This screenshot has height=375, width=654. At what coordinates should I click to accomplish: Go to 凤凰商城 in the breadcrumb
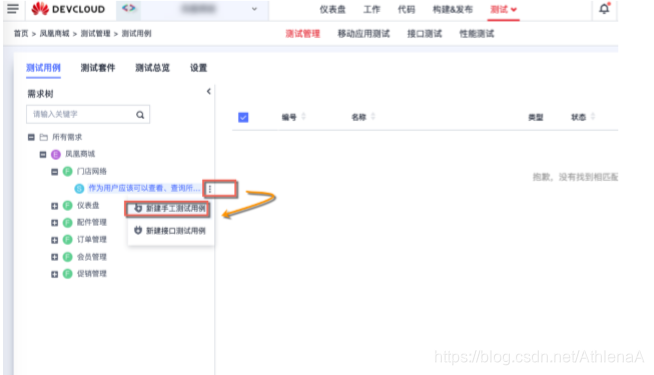pyautogui.click(x=55, y=33)
